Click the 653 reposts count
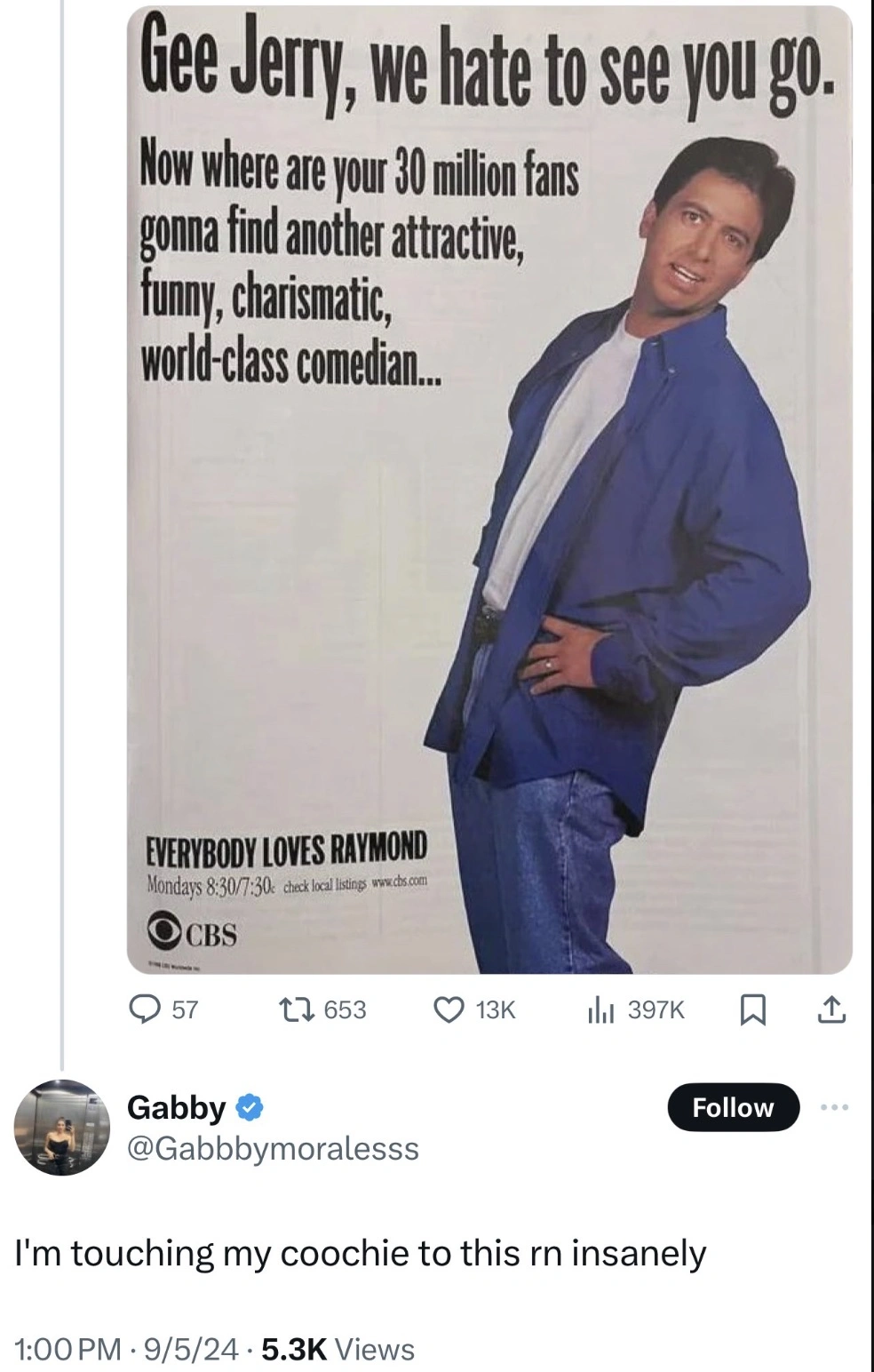 345,1009
